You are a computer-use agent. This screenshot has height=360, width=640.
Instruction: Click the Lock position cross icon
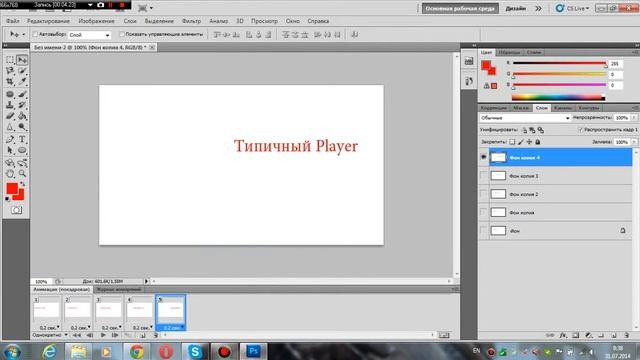(x=529, y=142)
